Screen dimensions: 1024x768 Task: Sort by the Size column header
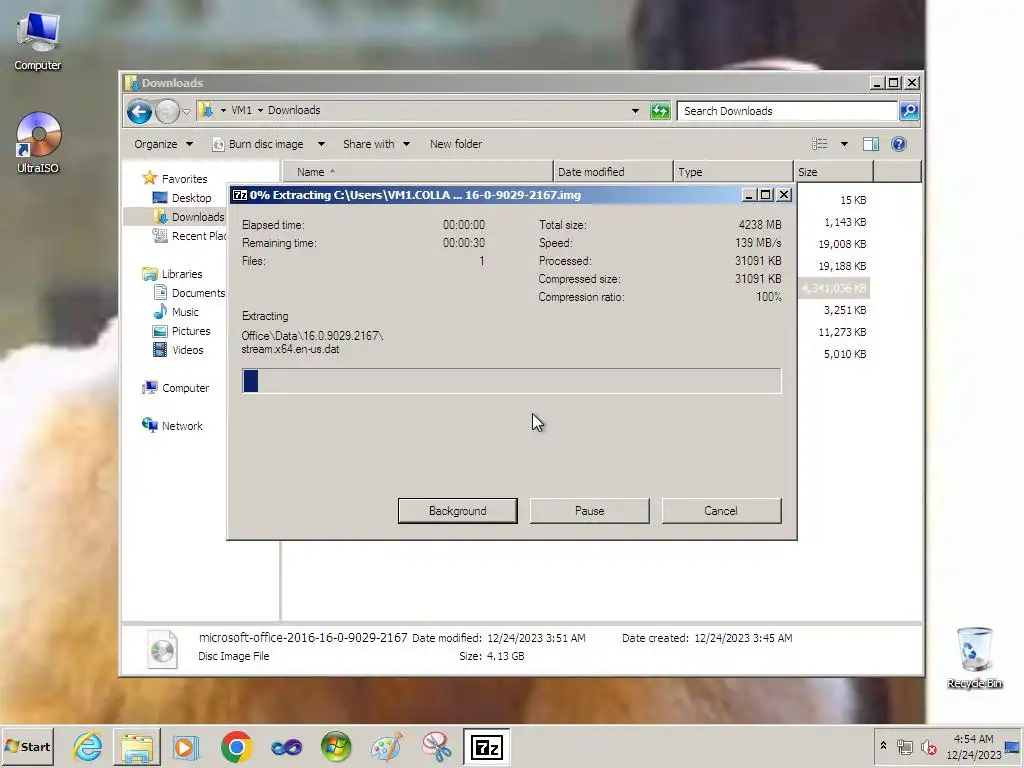pyautogui.click(x=833, y=172)
